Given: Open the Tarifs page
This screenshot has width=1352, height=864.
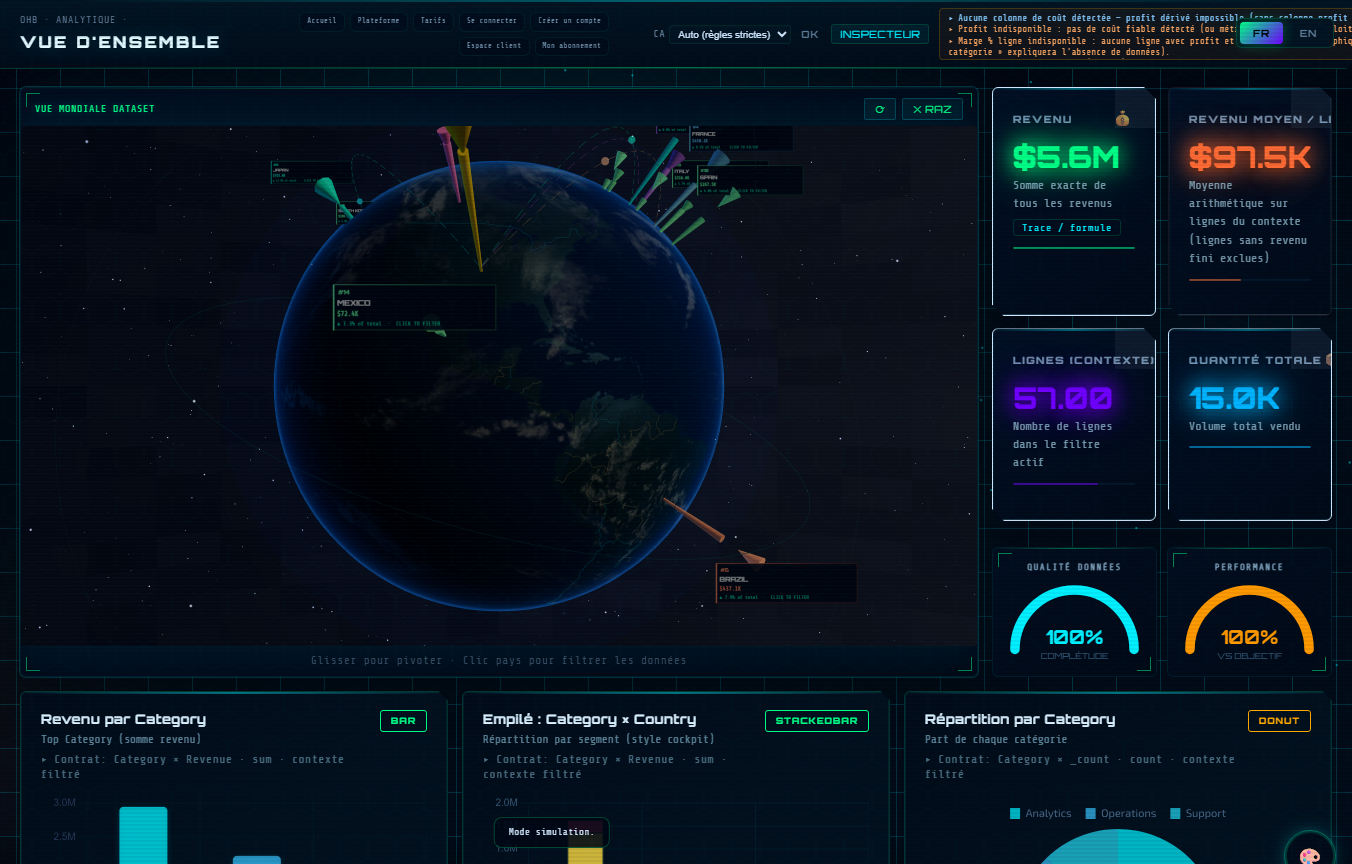Looking at the screenshot, I should 433,20.
